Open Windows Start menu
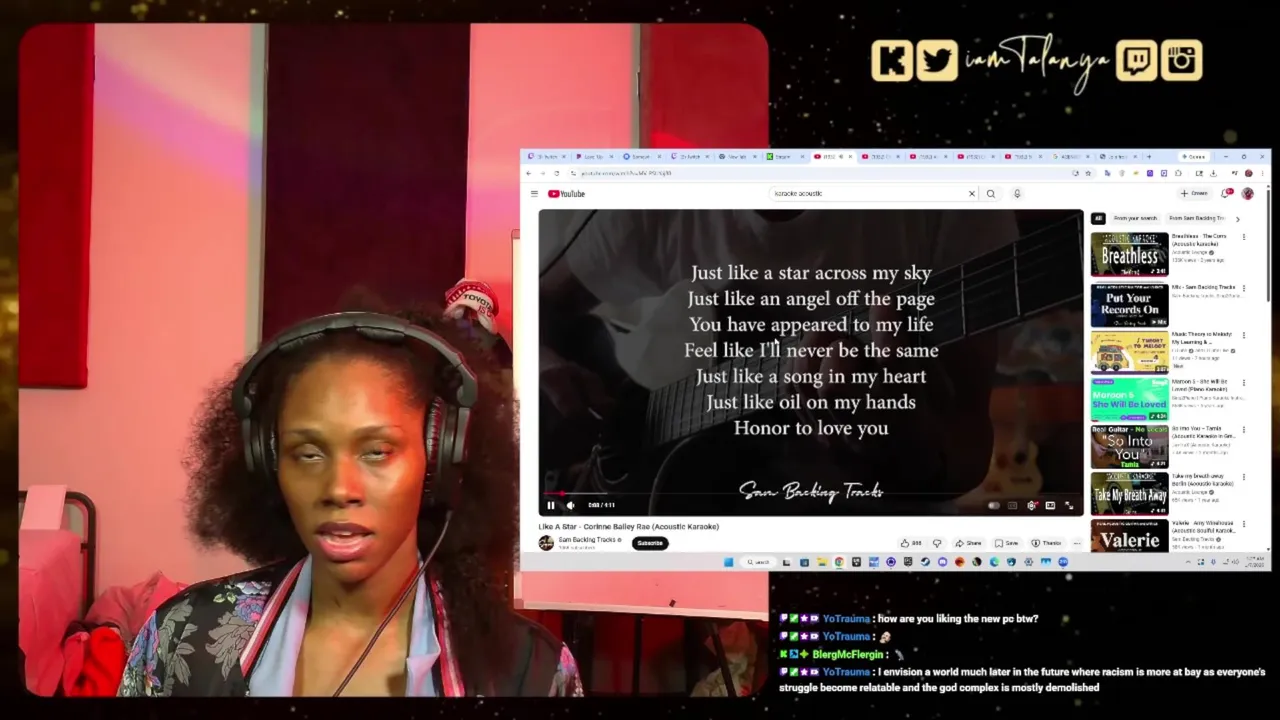1280x720 pixels. 729,562
